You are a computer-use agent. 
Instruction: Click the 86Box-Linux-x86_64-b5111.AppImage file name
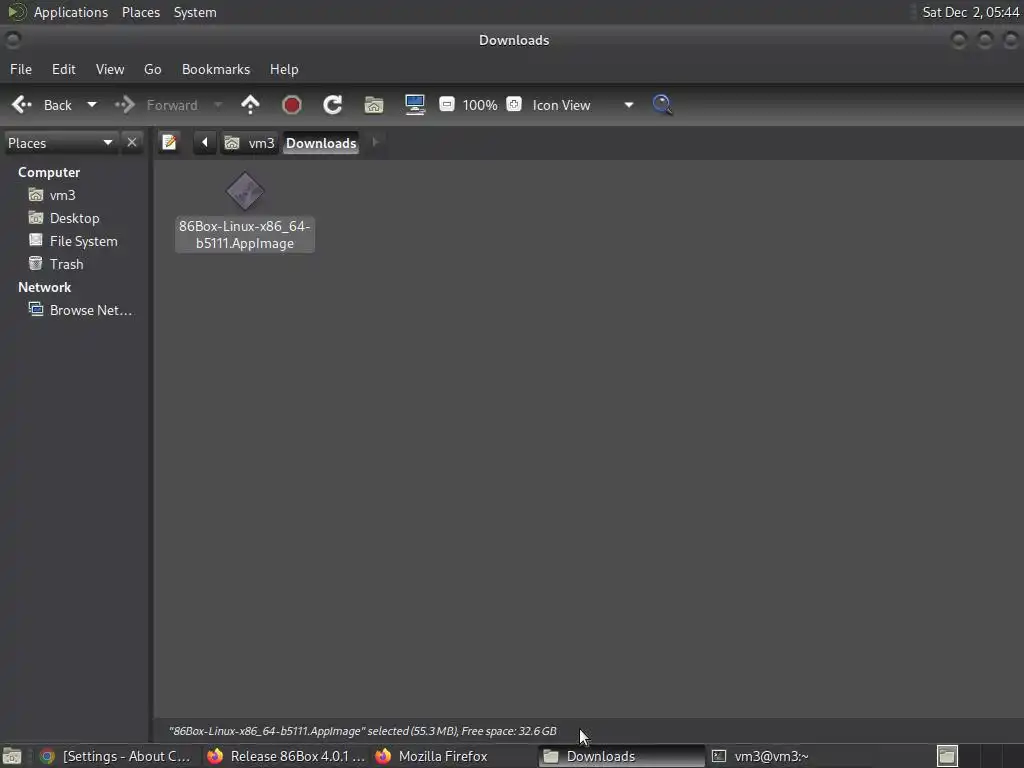pos(245,234)
